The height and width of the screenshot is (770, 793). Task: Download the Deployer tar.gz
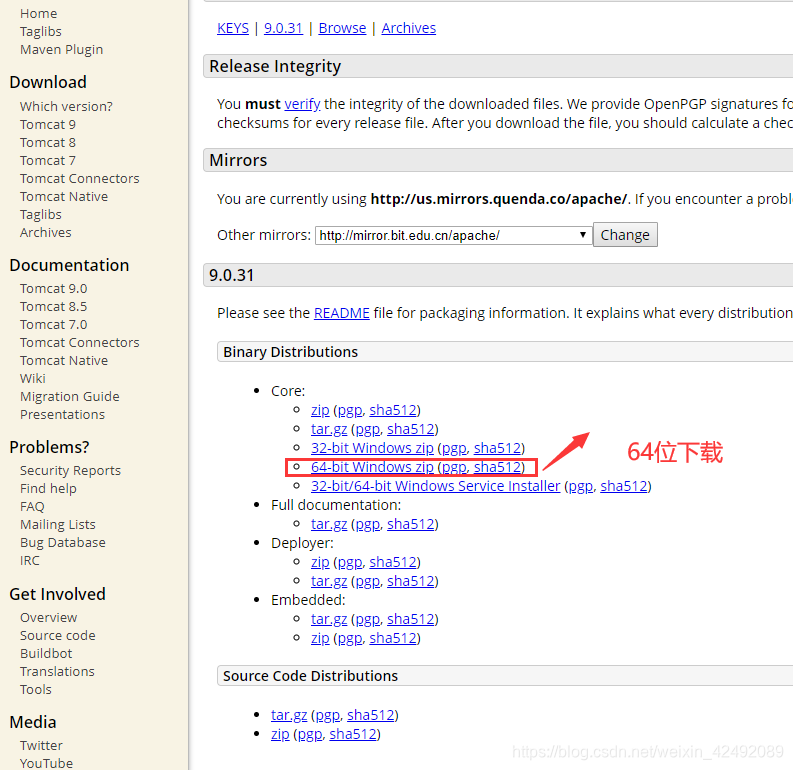tap(329, 581)
